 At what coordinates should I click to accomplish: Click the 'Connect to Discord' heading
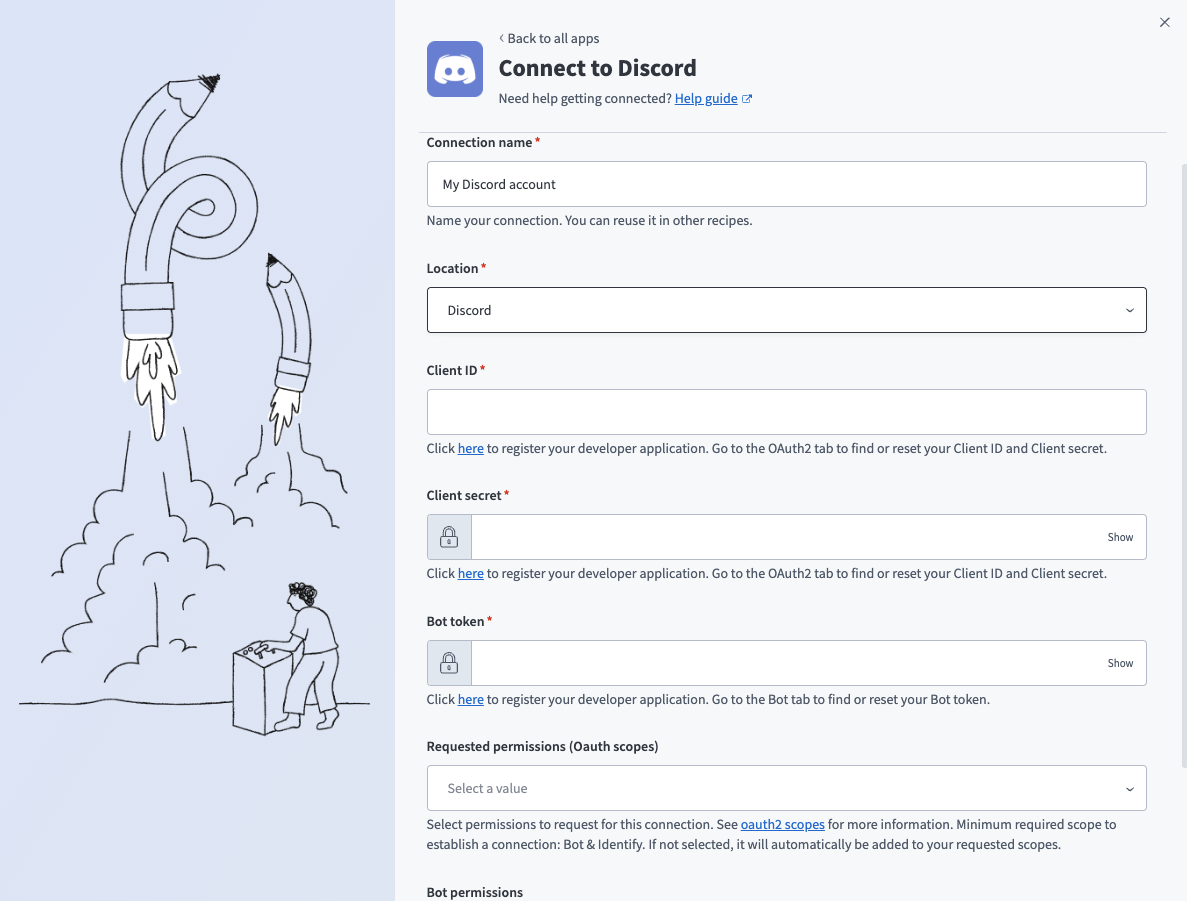(597, 68)
